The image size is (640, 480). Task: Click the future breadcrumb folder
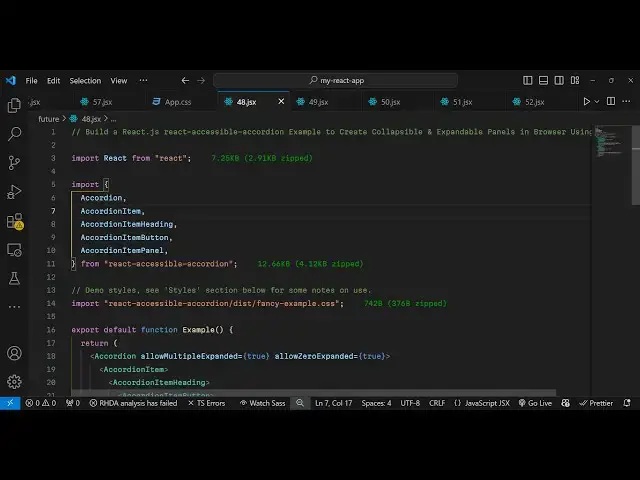tap(49, 119)
